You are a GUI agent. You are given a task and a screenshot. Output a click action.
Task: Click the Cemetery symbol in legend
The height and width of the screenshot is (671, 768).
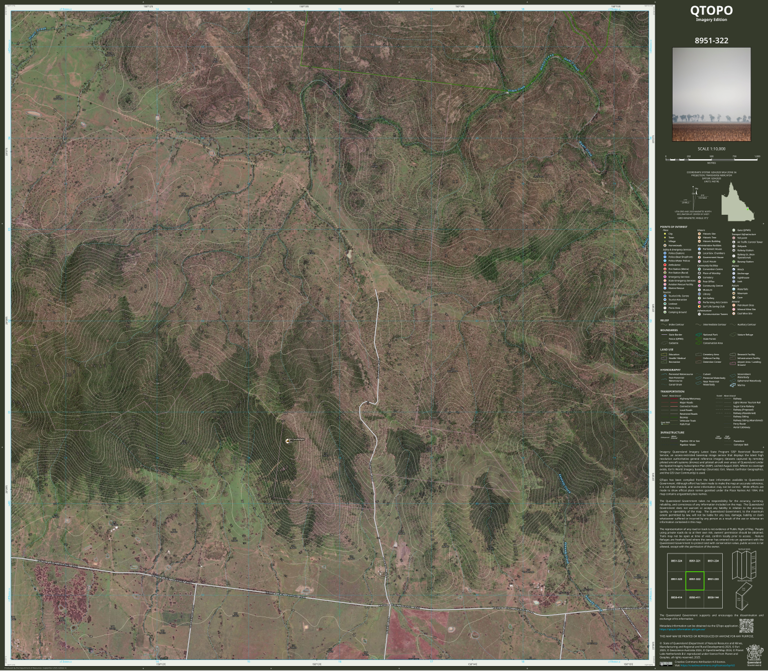[x=699, y=278]
